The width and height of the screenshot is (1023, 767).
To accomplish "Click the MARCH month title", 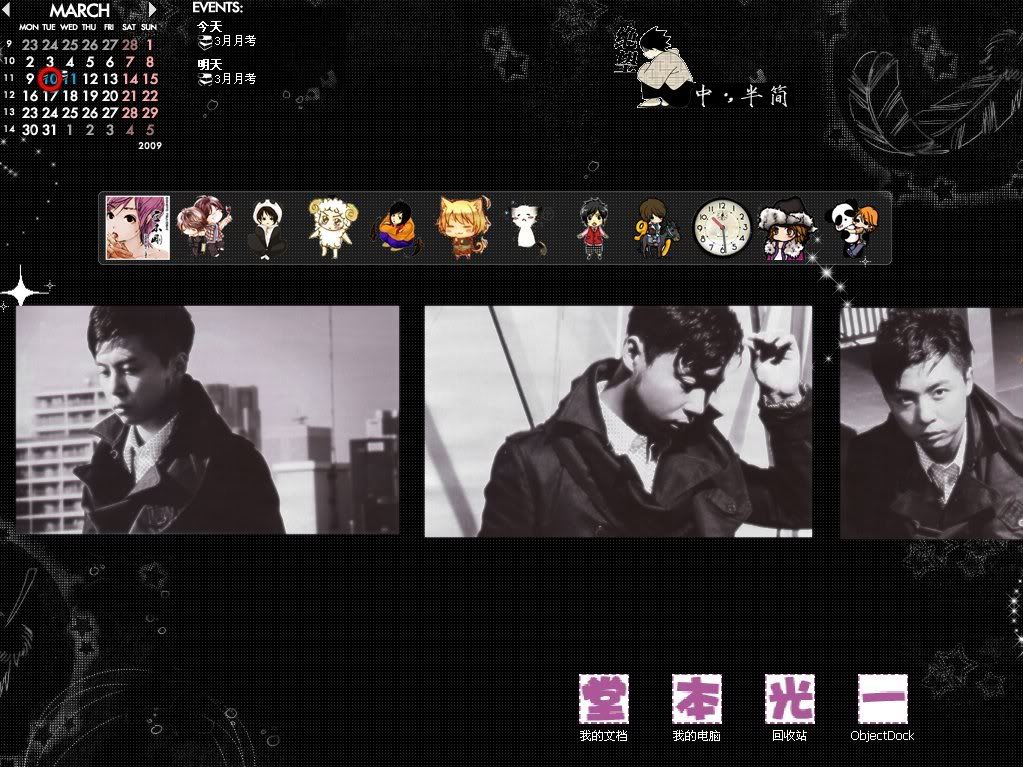I will [80, 10].
